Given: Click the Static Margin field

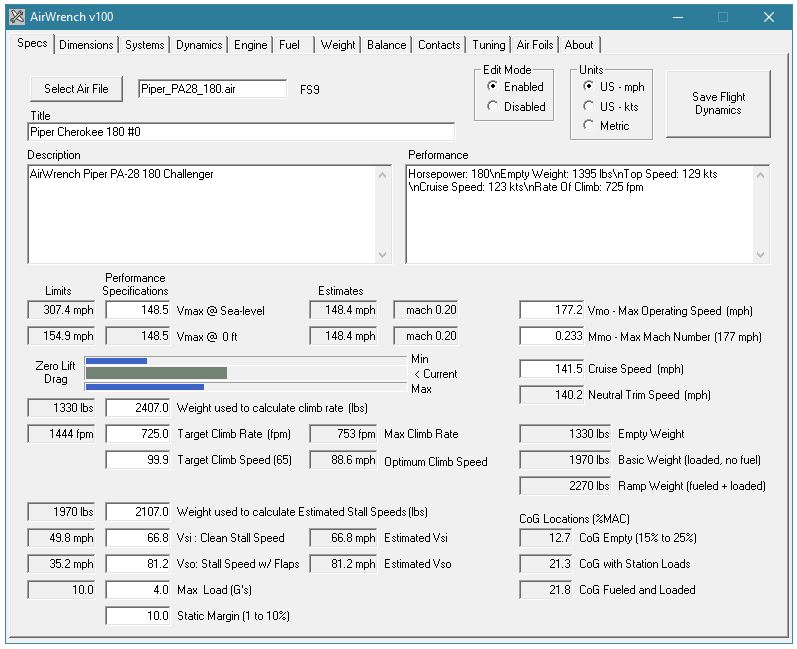Looking at the screenshot, I should 138,616.
